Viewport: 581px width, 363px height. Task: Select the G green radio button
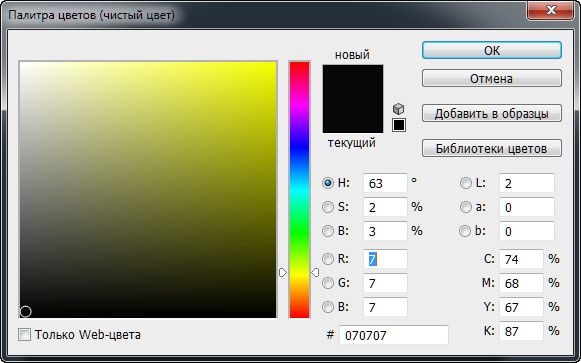[x=328, y=283]
